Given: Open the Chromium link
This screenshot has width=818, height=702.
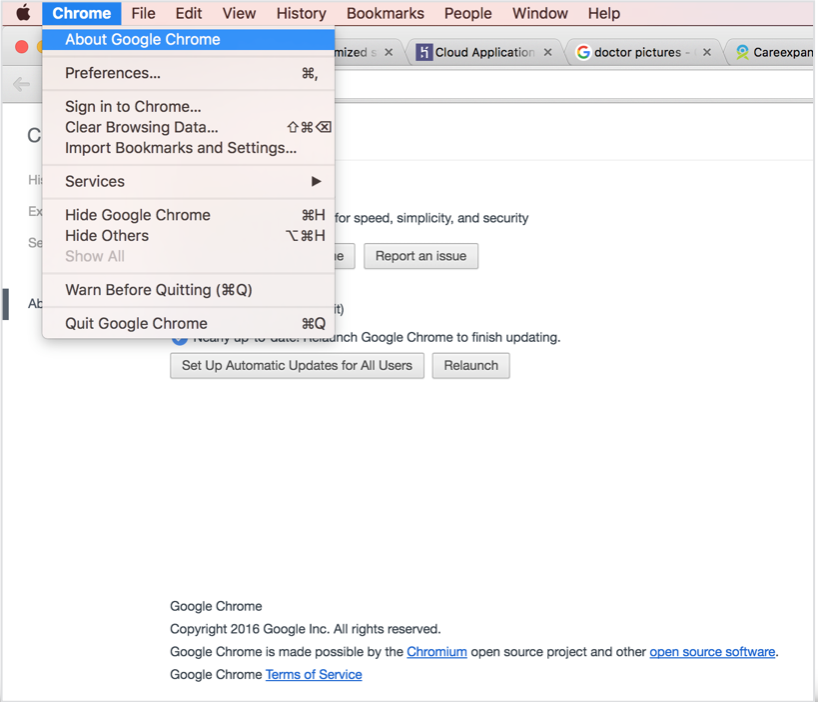Looking at the screenshot, I should [436, 652].
